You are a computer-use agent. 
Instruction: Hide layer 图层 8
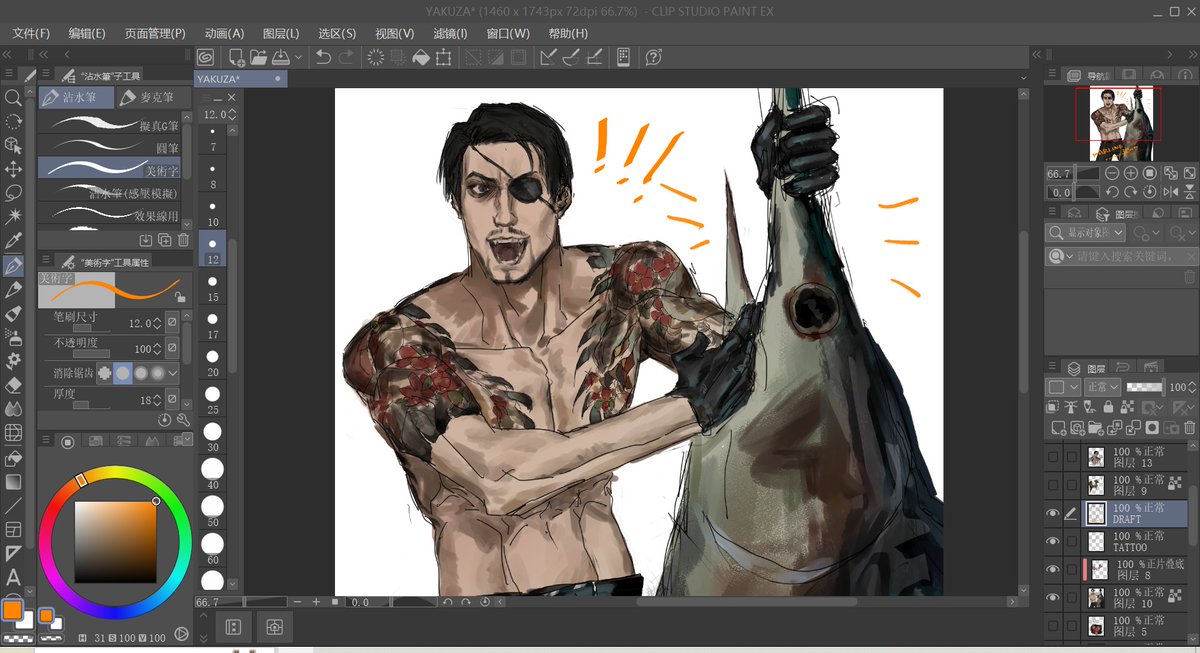1052,569
